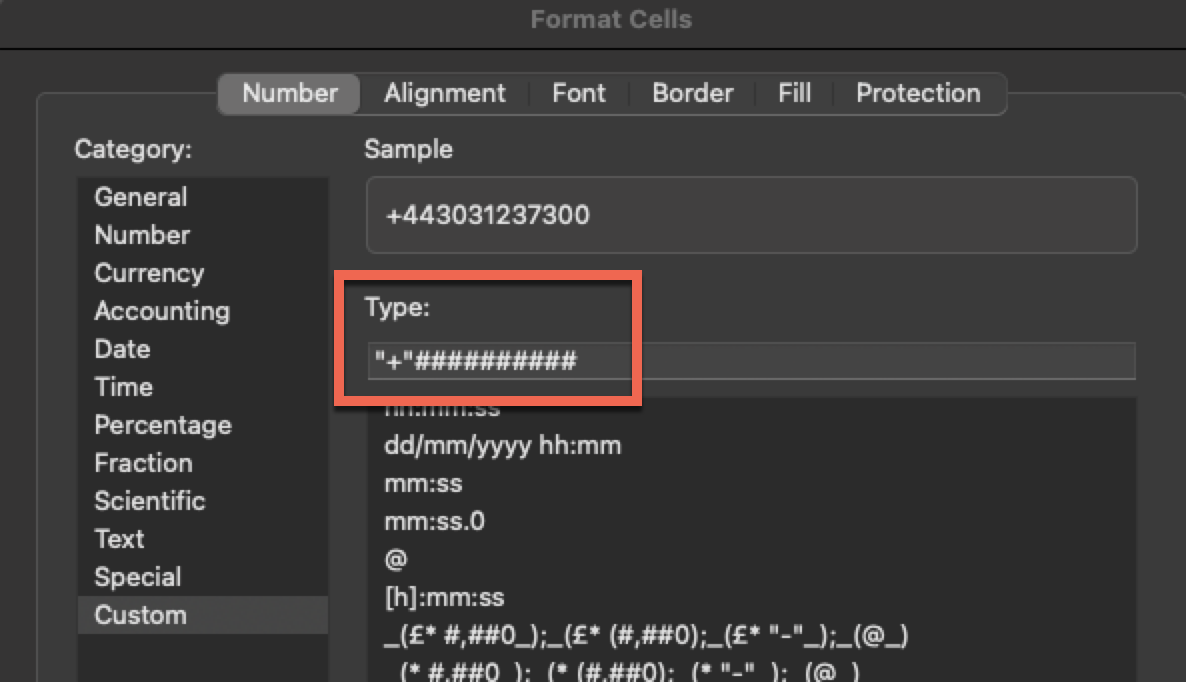Viewport: 1186px width, 682px height.
Task: Open the Font tab
Action: pyautogui.click(x=578, y=94)
